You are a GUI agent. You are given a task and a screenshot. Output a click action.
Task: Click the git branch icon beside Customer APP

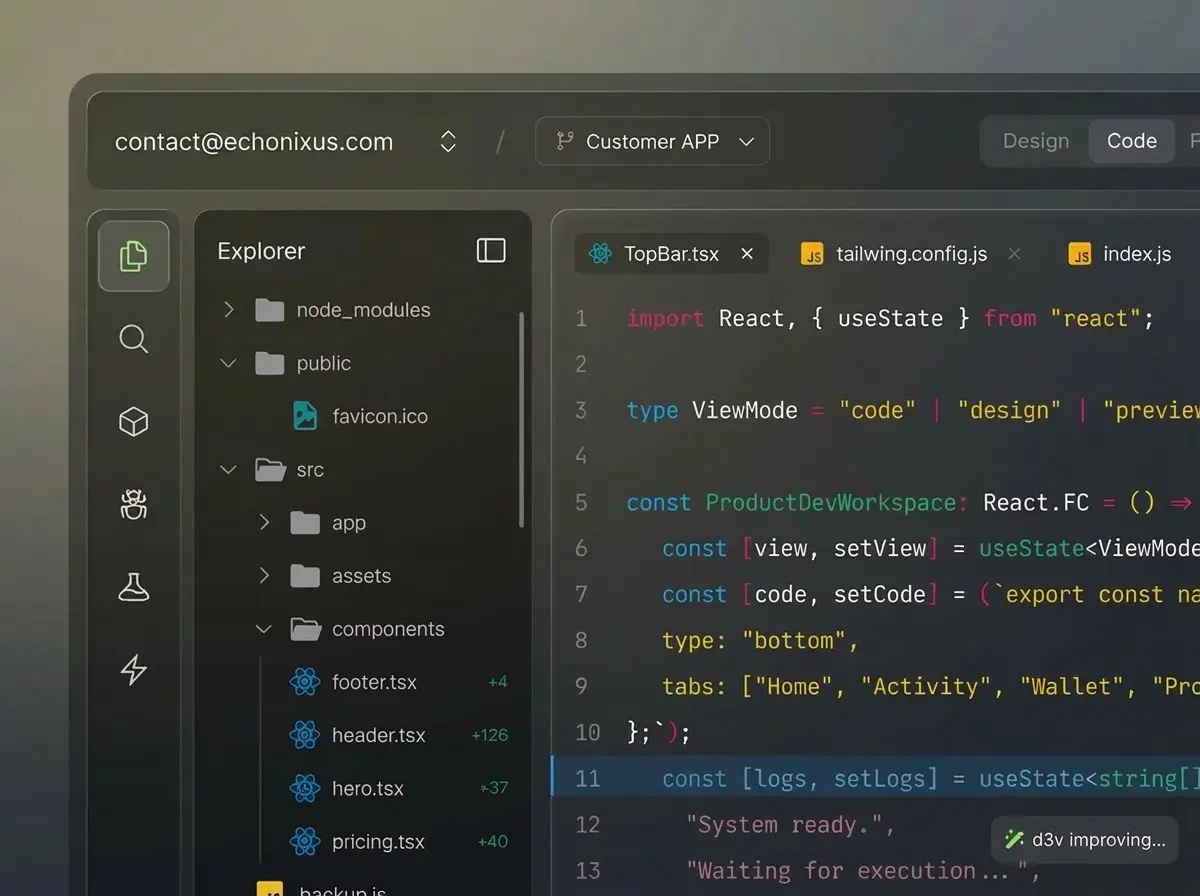[x=565, y=141]
